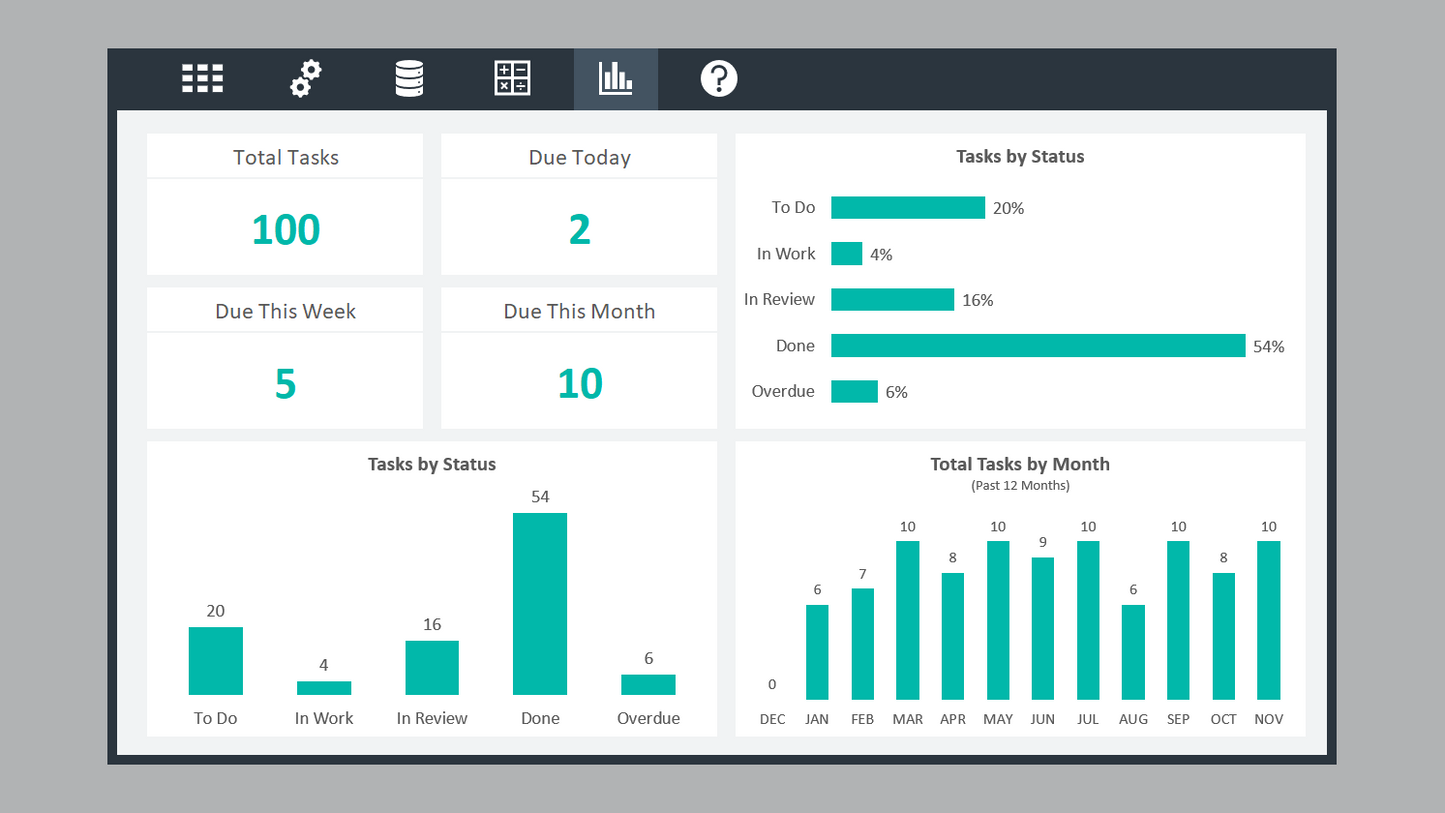The height and width of the screenshot is (813, 1445).
Task: Open the calculator icon
Action: [x=512, y=79]
